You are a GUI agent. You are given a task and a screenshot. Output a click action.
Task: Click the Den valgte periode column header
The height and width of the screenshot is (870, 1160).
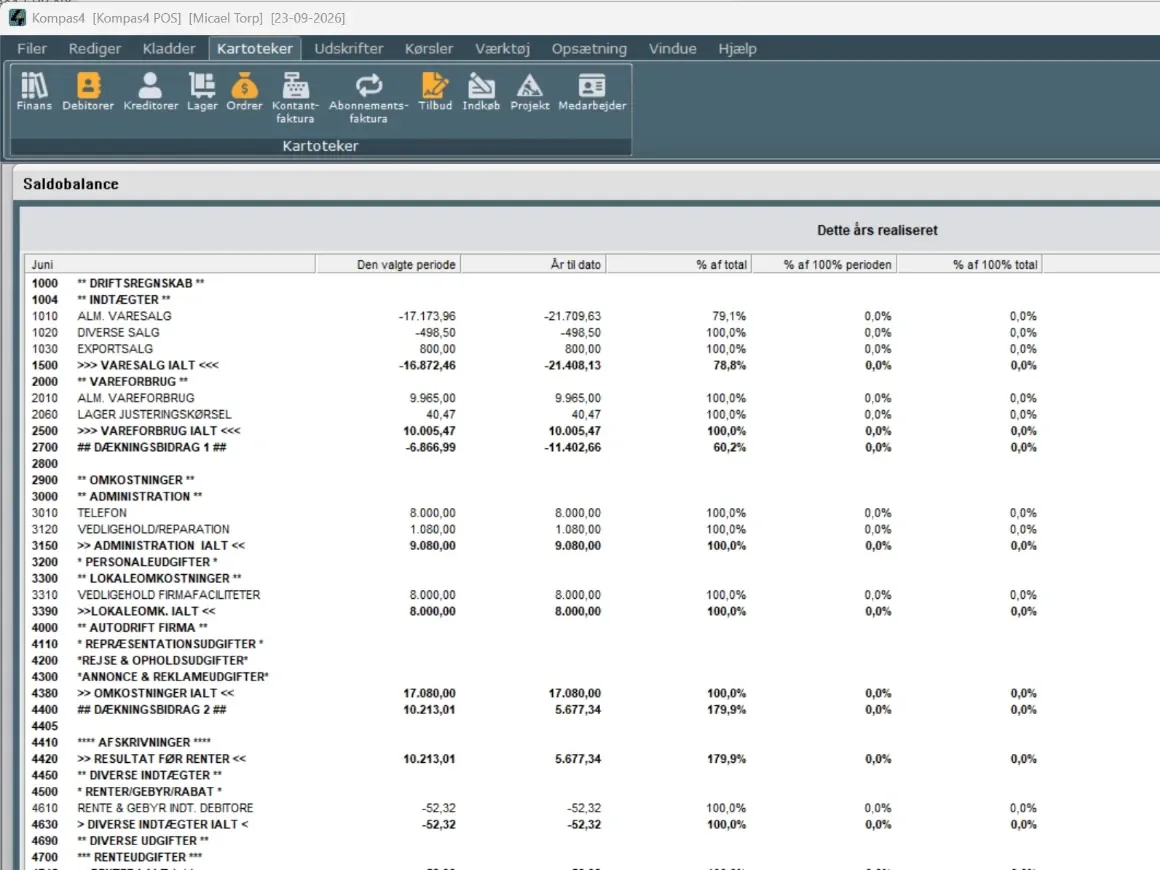tap(388, 264)
